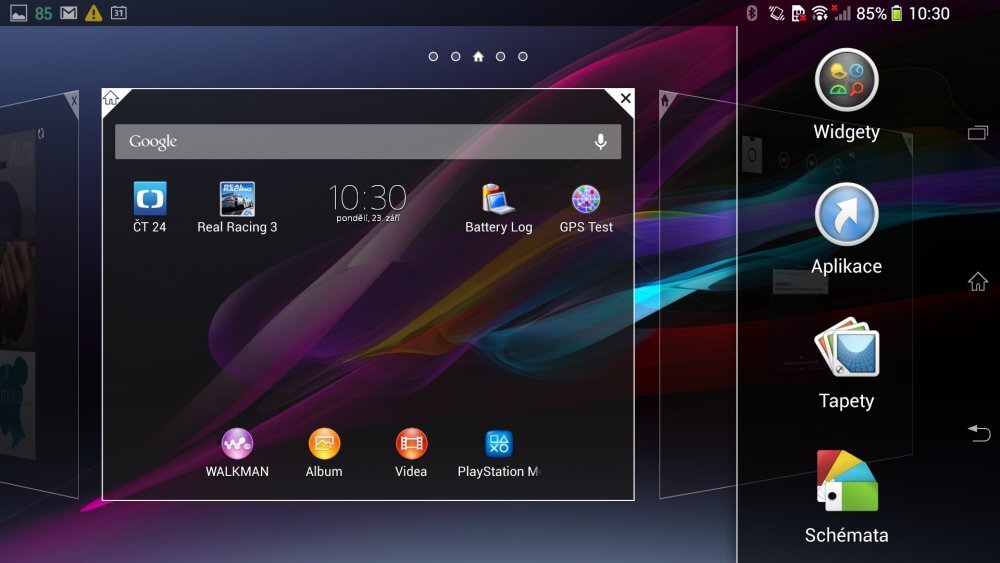Viewport: 1000px width, 563px height.
Task: Jump to the fifth page indicator dot
Action: pos(522,57)
